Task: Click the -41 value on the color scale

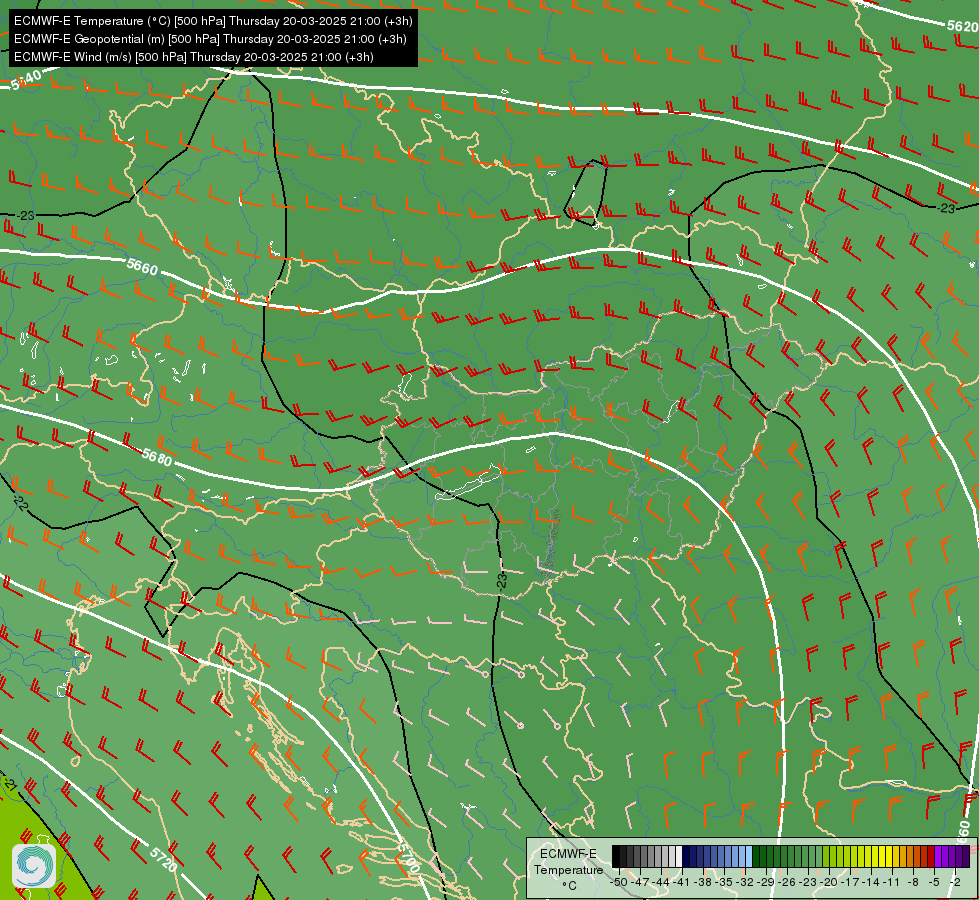Action: 681,882
